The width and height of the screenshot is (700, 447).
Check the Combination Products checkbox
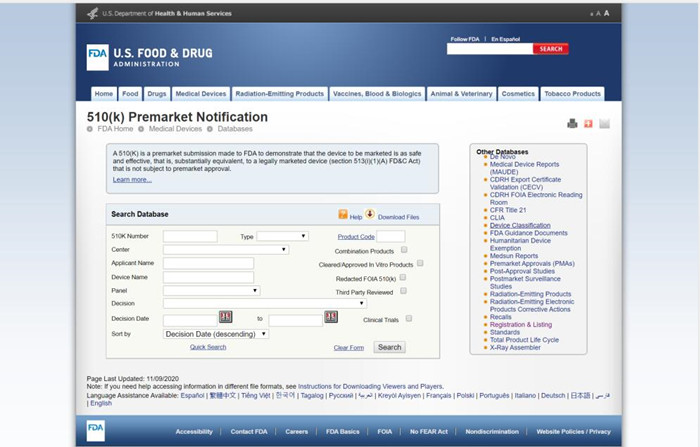pyautogui.click(x=404, y=249)
